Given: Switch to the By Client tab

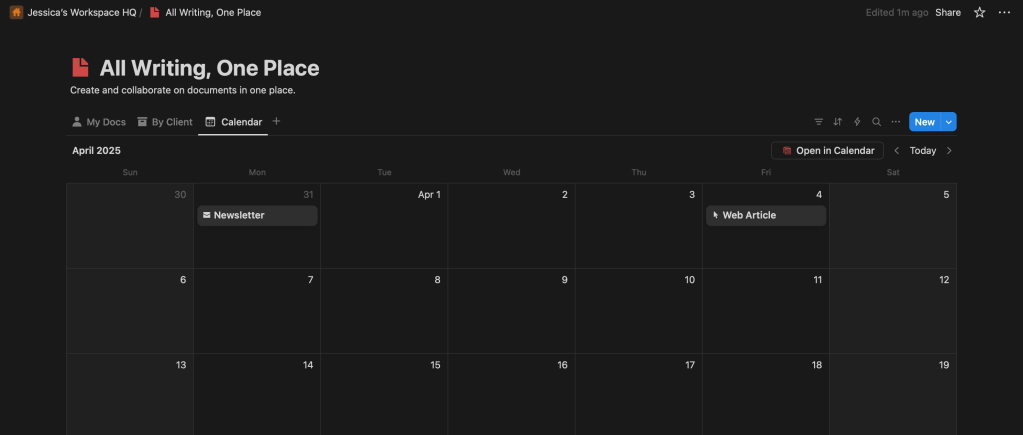Looking at the screenshot, I should [165, 122].
